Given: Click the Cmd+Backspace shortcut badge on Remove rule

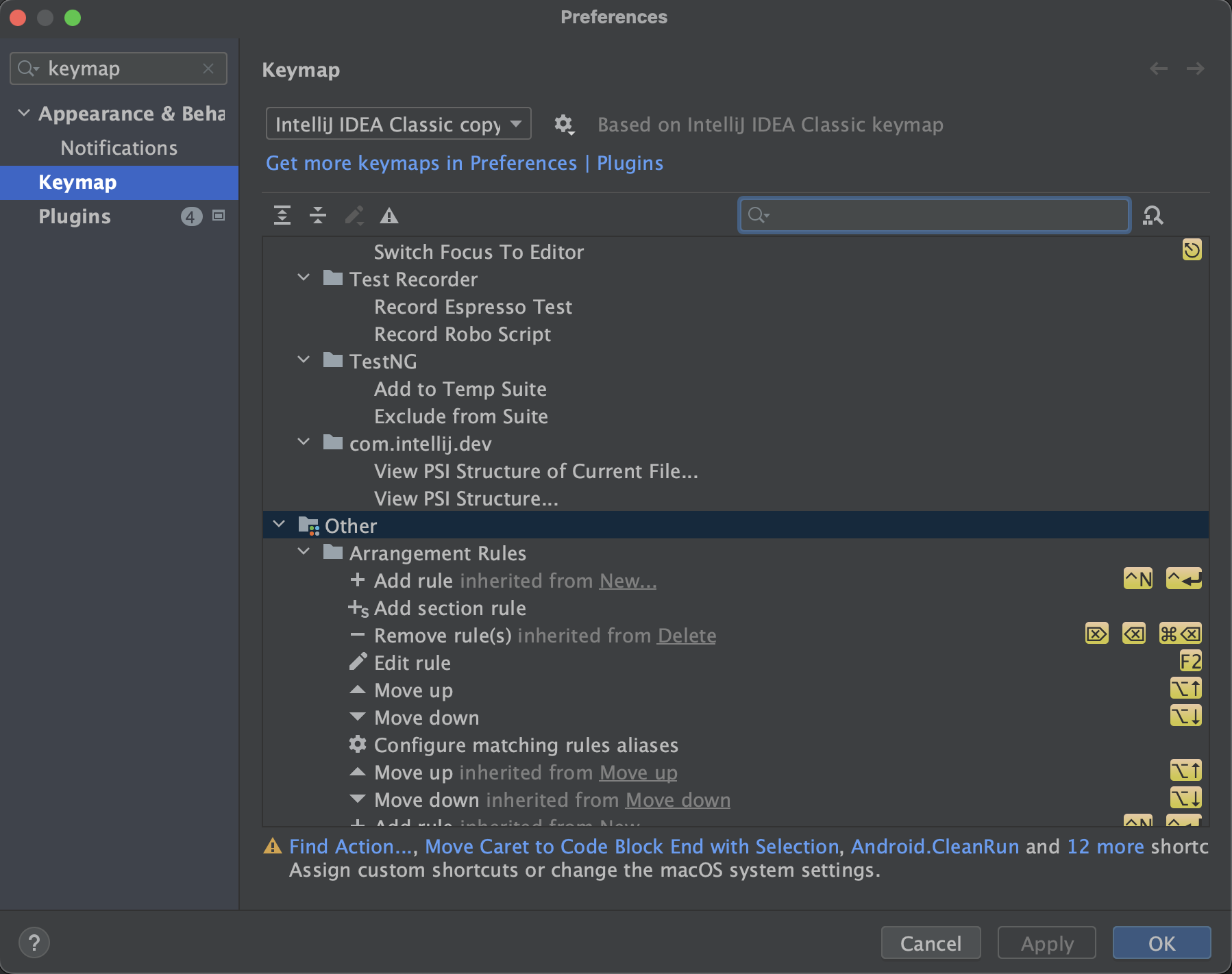Looking at the screenshot, I should 1180,634.
